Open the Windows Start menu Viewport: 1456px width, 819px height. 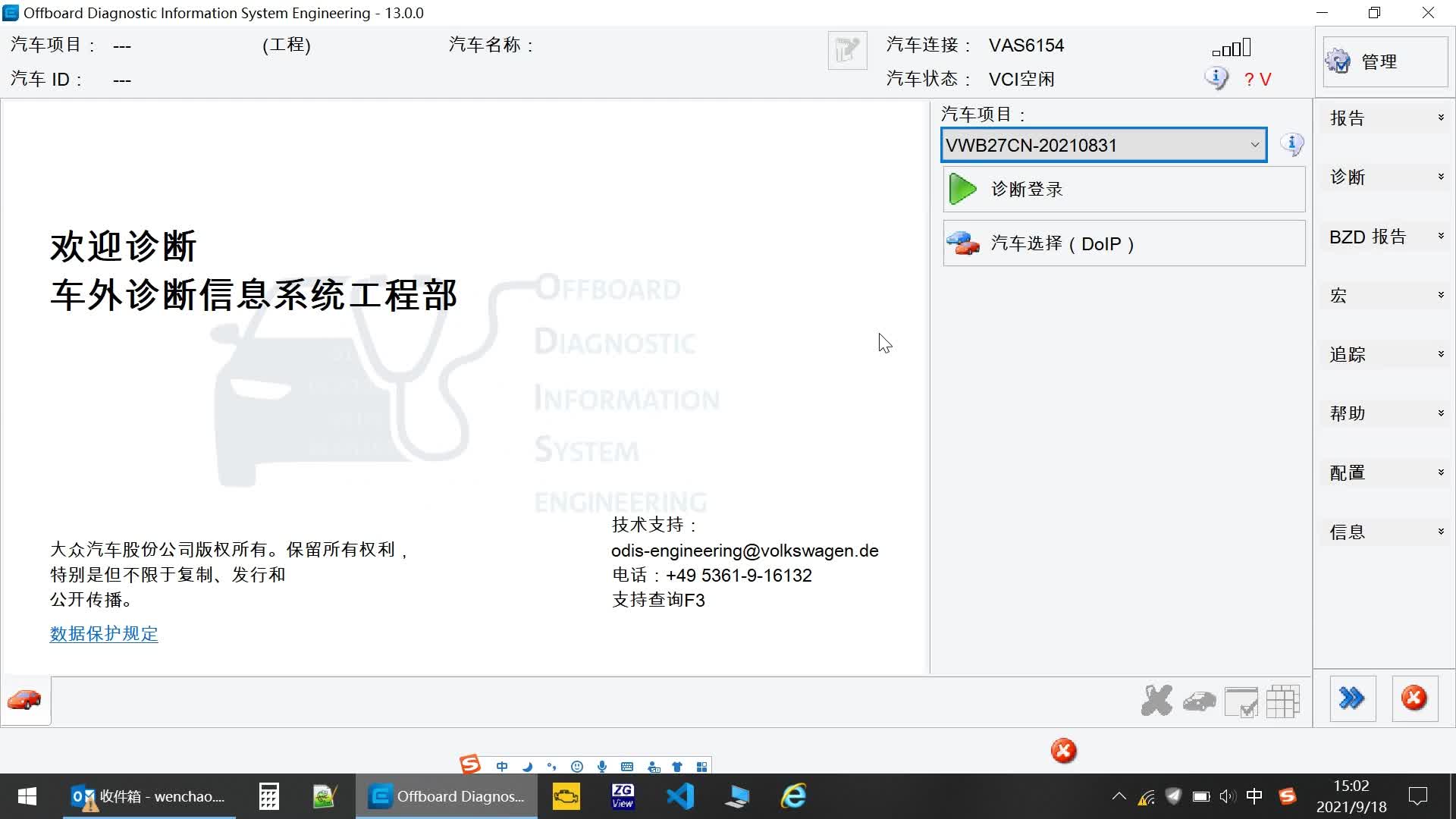[x=27, y=796]
